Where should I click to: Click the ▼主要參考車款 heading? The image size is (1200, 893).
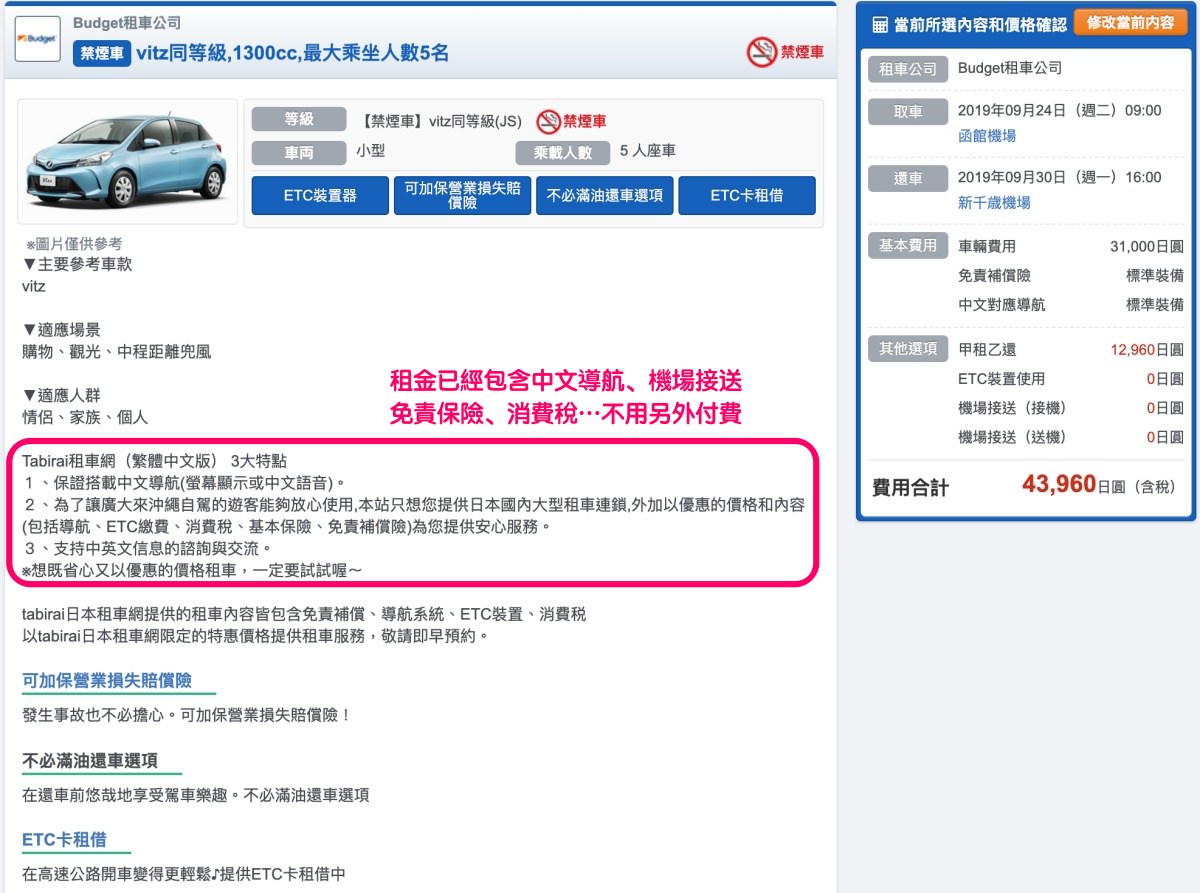(77, 265)
